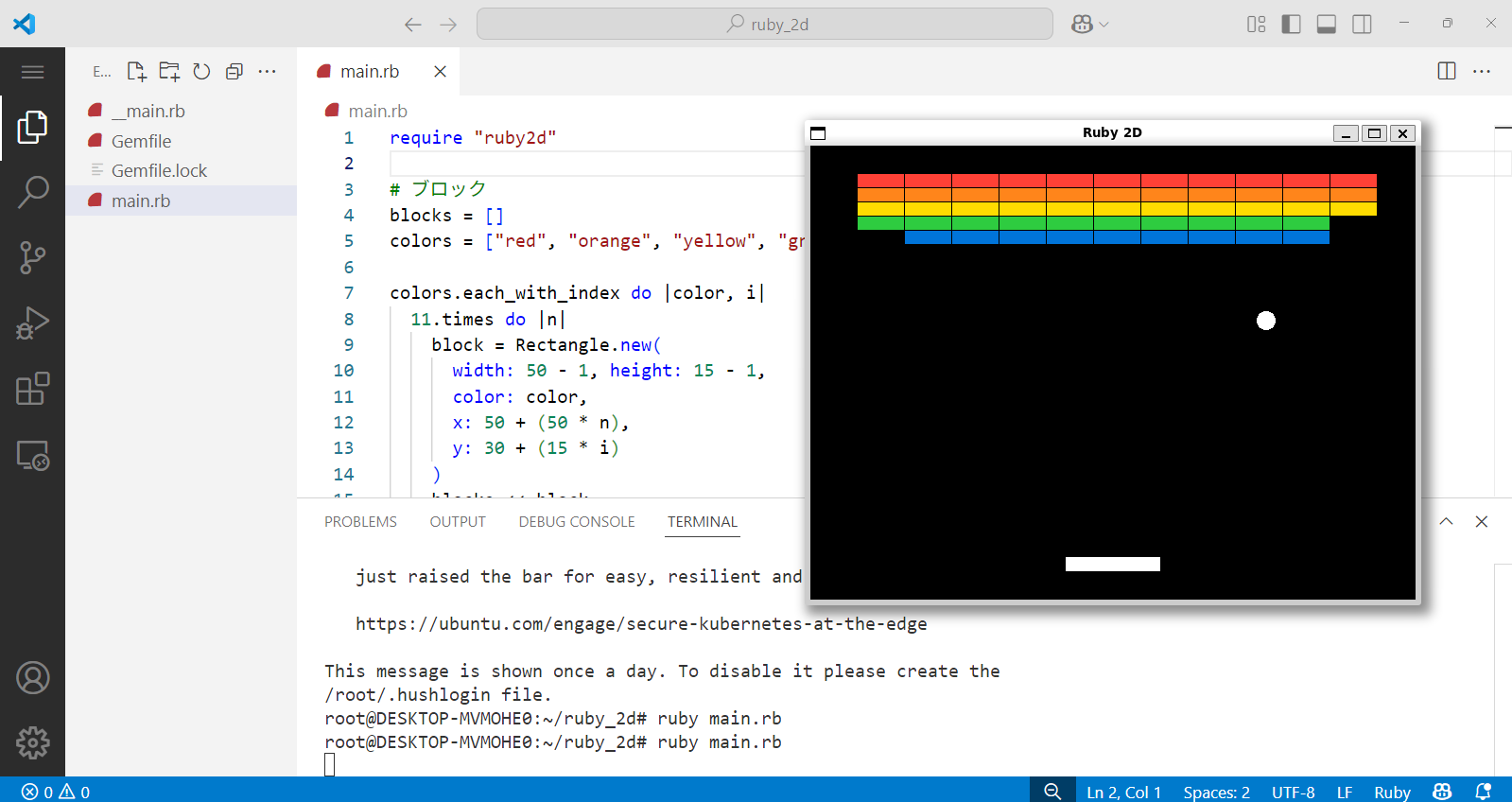1512x802 pixels.
Task: Click the New File icon in Explorer
Action: 137,72
